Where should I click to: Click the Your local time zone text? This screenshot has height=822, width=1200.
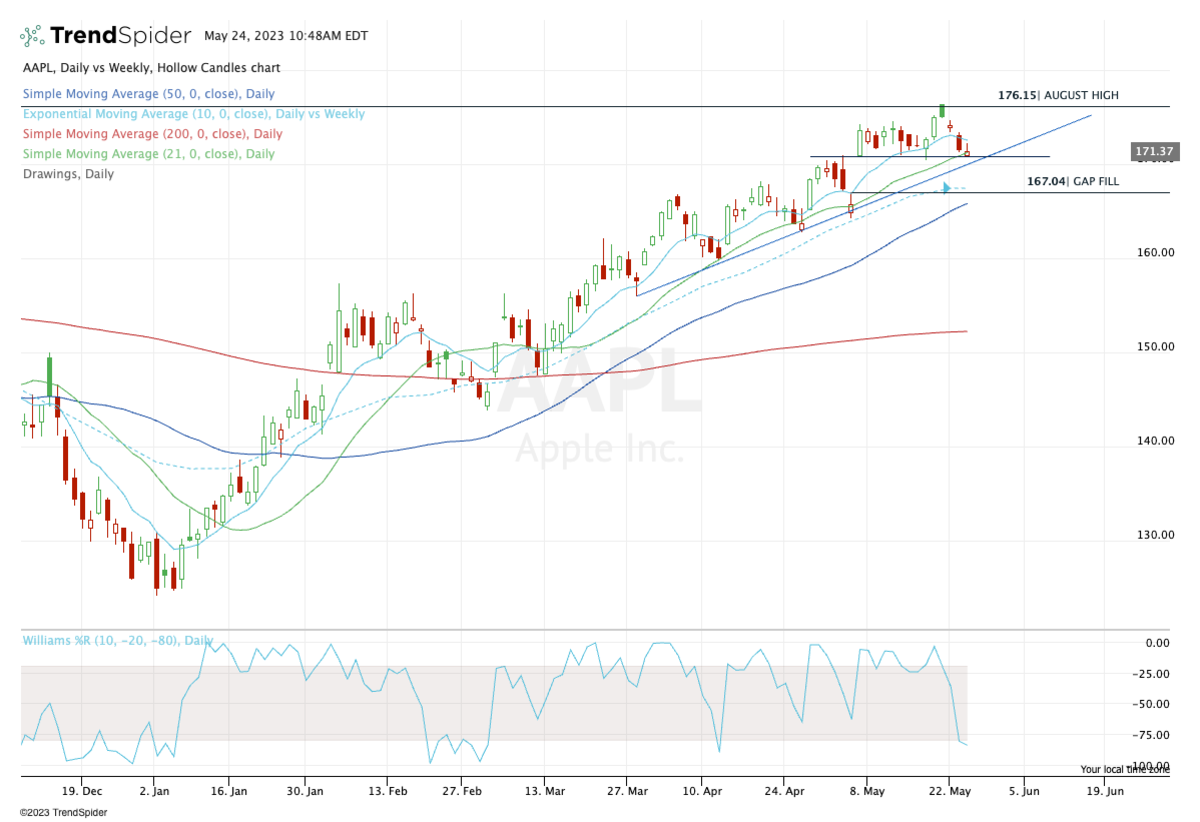pyautogui.click(x=1124, y=769)
